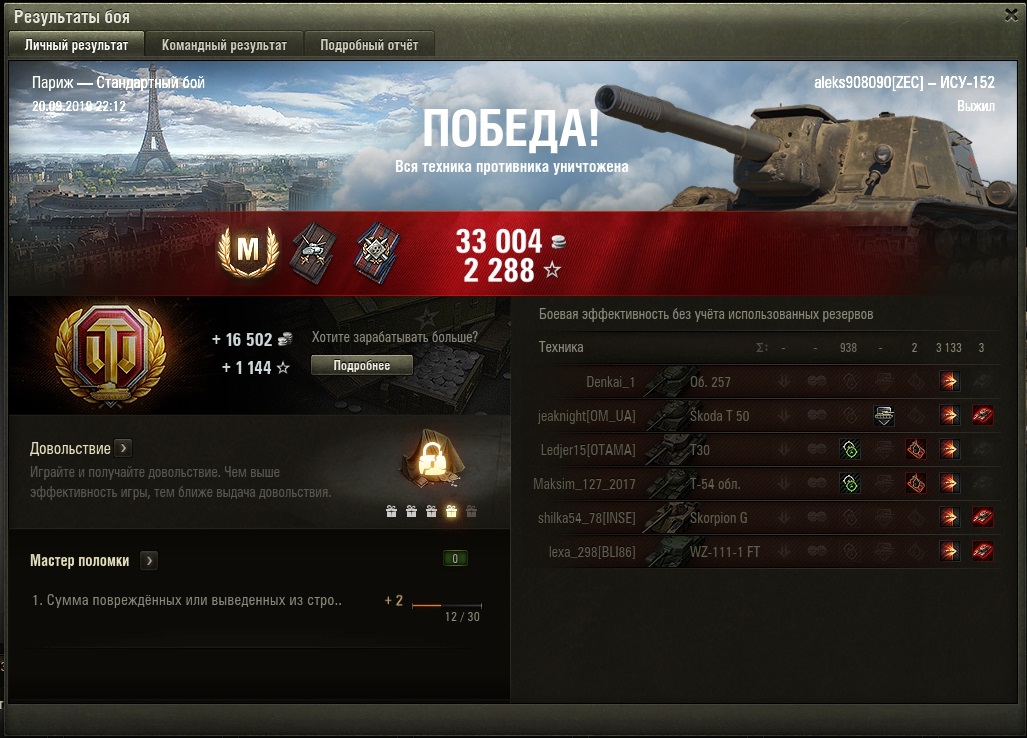The height and width of the screenshot is (738, 1027).
Task: Open the Командный результат tab
Action: tap(224, 45)
